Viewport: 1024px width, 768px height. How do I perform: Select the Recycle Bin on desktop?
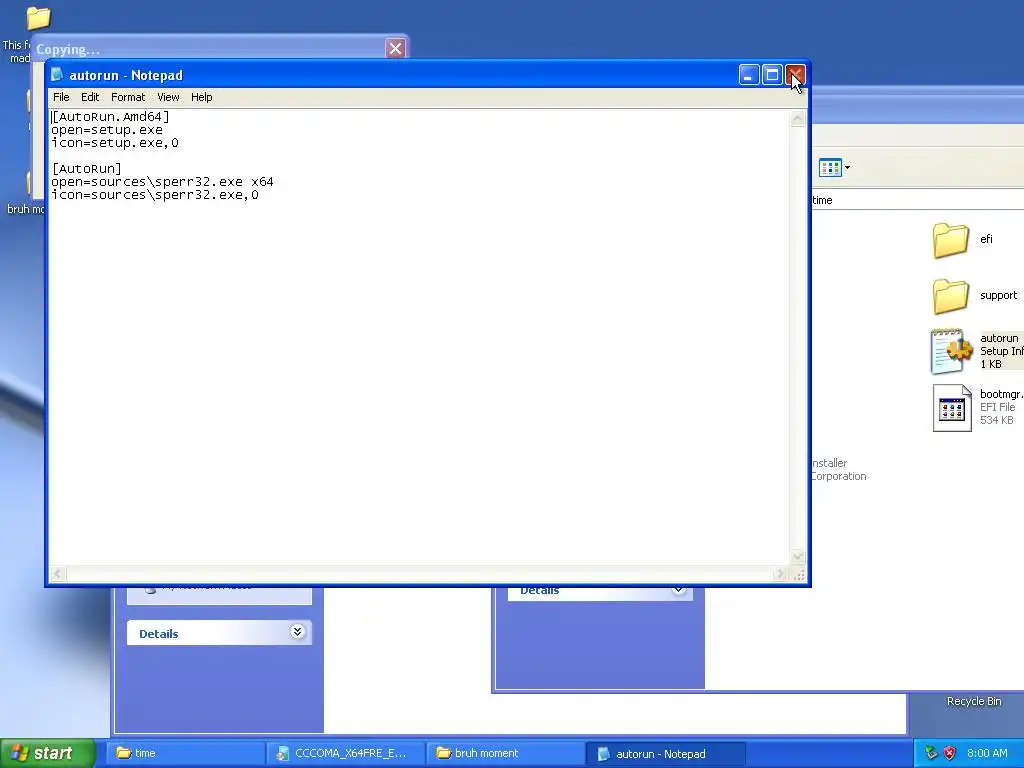pyautogui.click(x=974, y=701)
